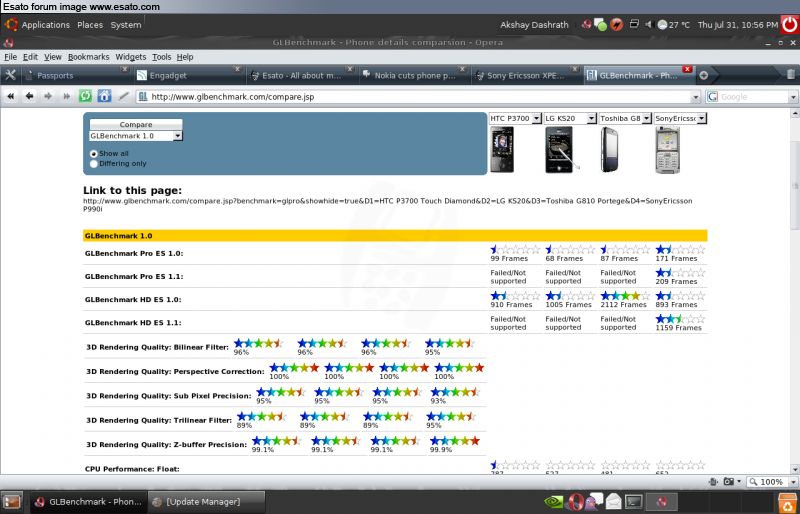This screenshot has width=800, height=514.
Task: Click the HTC P3700 phone thumbnail
Action: 502,150
